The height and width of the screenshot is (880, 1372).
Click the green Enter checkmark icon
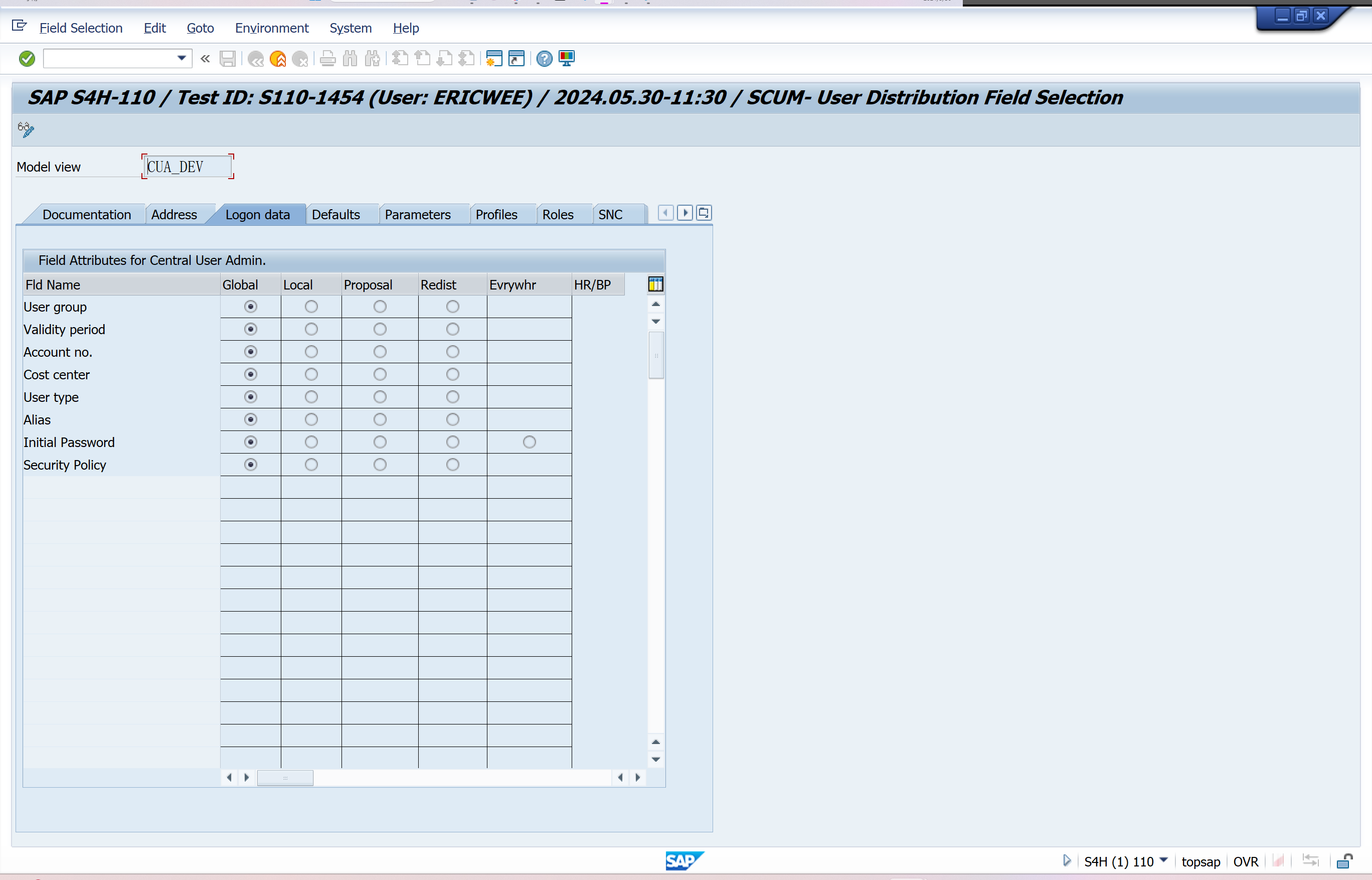tap(27, 59)
